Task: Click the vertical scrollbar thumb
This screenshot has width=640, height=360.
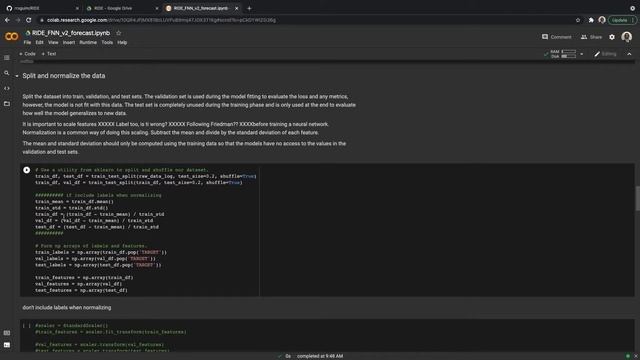Action: tap(637, 198)
